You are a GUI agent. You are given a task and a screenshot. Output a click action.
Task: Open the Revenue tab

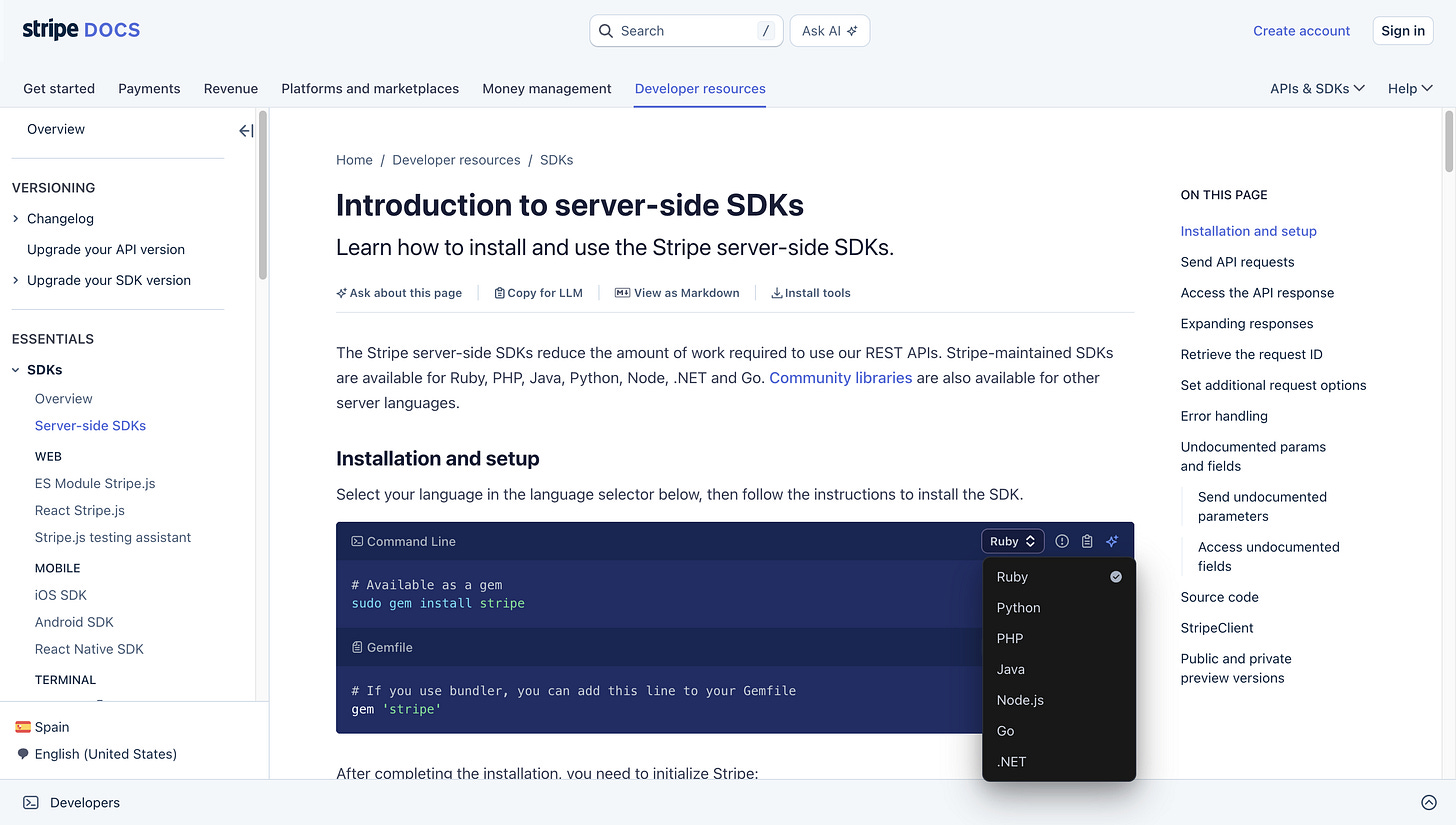pos(231,88)
